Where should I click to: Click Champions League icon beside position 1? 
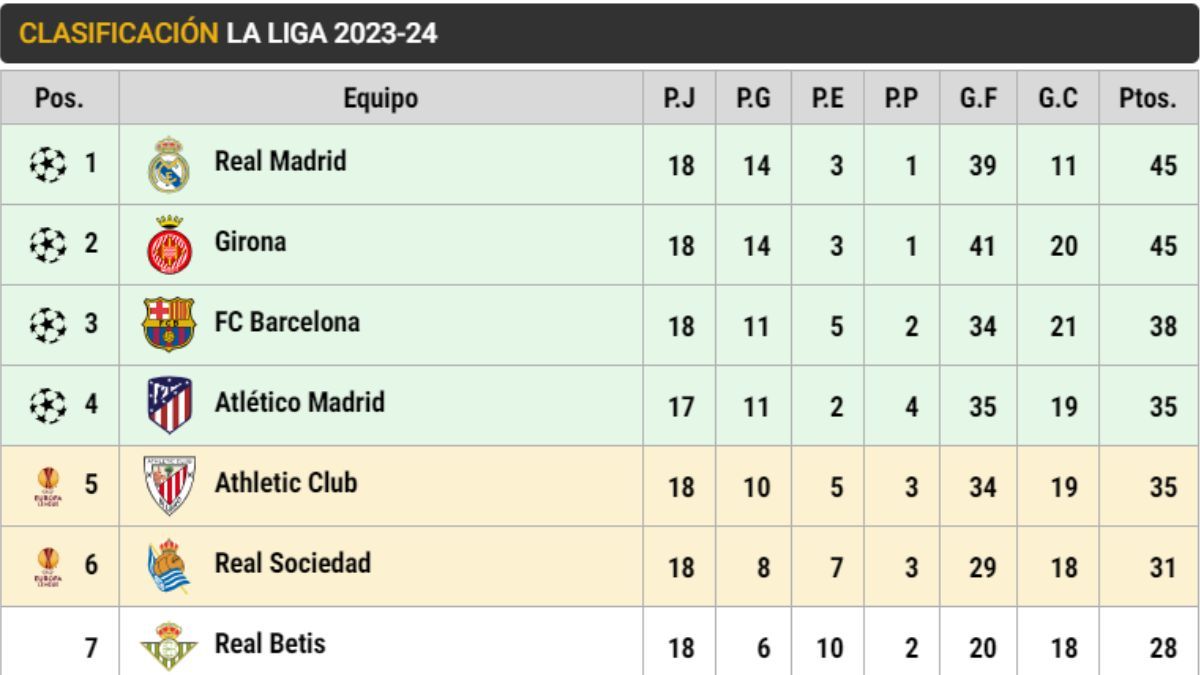tap(48, 161)
